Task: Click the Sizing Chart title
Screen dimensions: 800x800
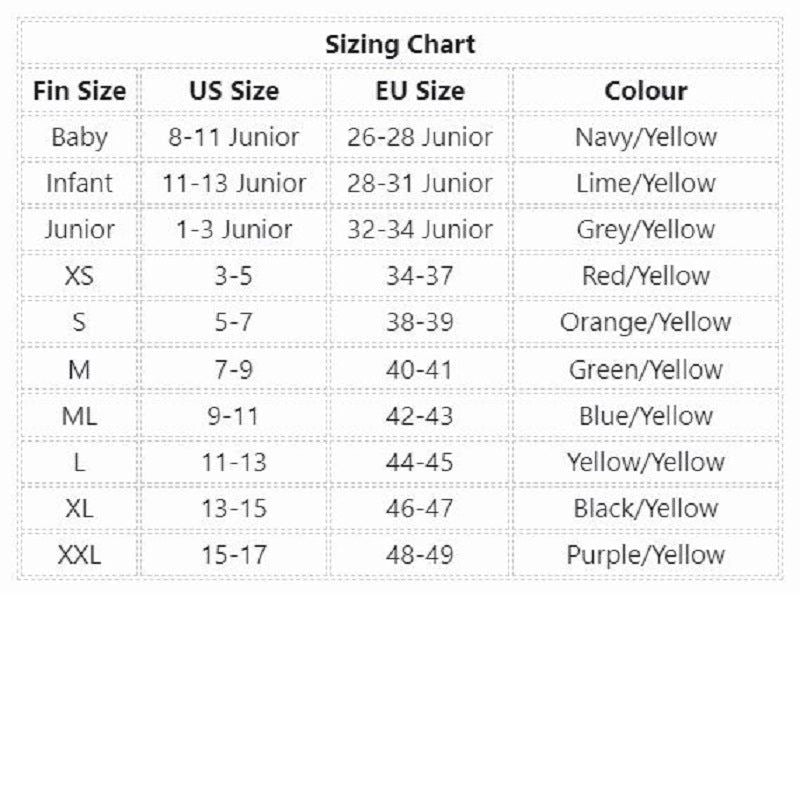Action: (400, 45)
